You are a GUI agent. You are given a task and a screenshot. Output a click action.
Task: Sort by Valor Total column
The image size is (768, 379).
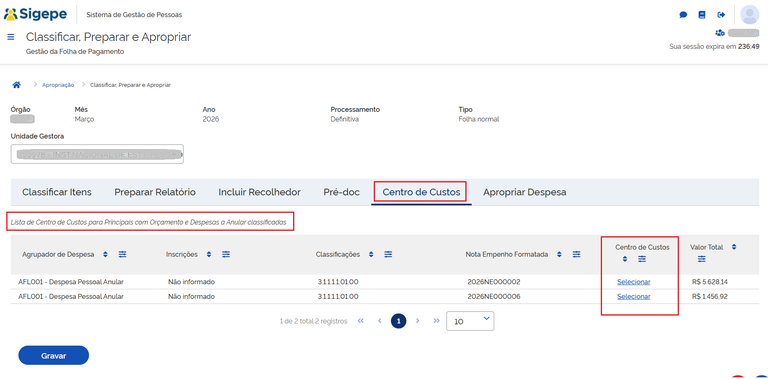pos(734,247)
